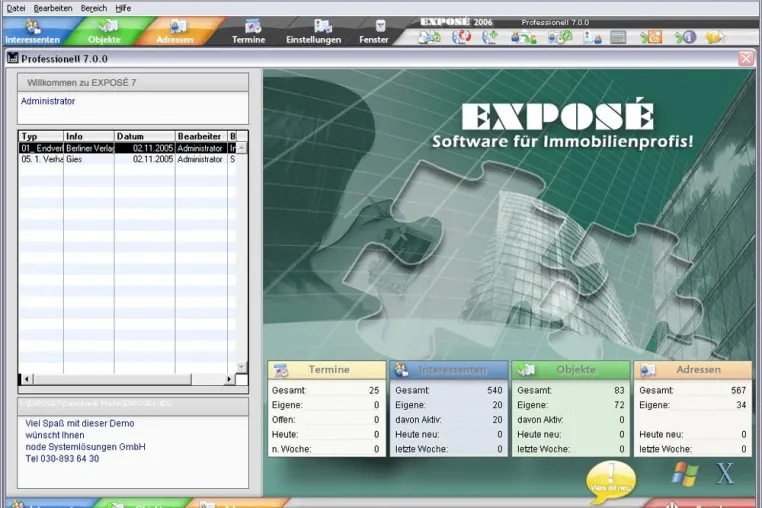Click the down arrow of list scrollbar
The height and width of the screenshot is (508, 762).
(x=242, y=367)
